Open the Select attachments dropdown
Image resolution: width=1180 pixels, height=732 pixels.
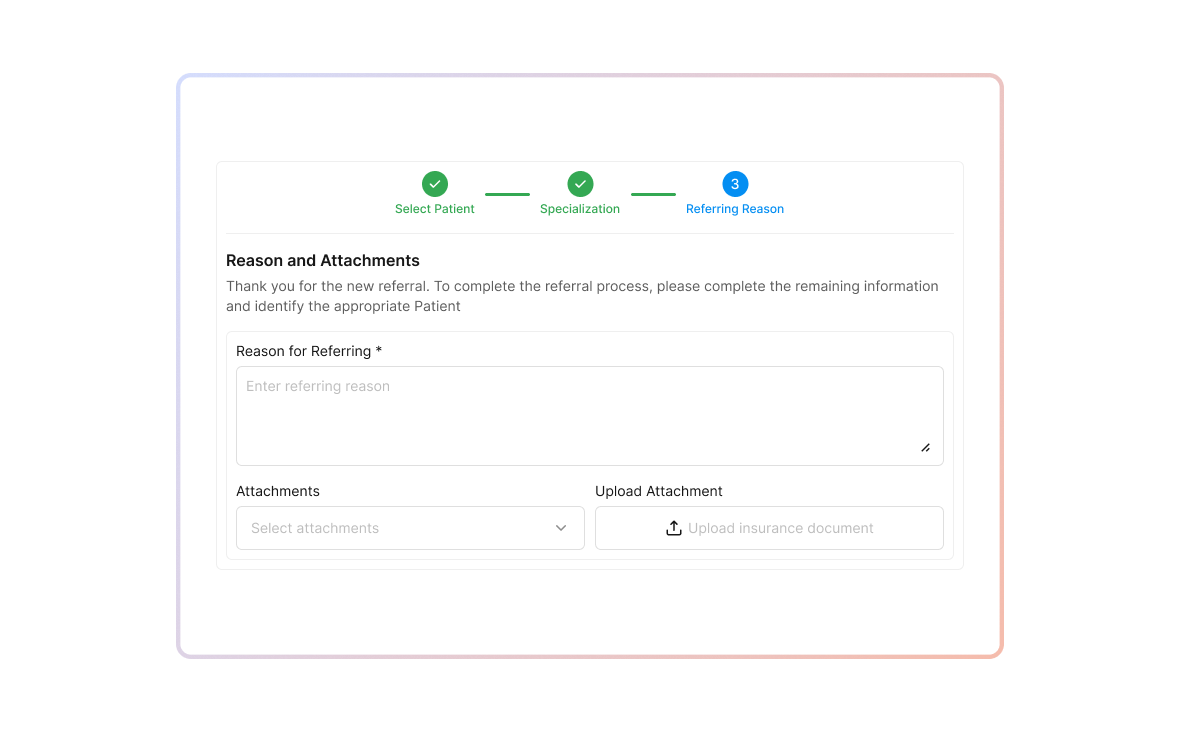coord(410,528)
